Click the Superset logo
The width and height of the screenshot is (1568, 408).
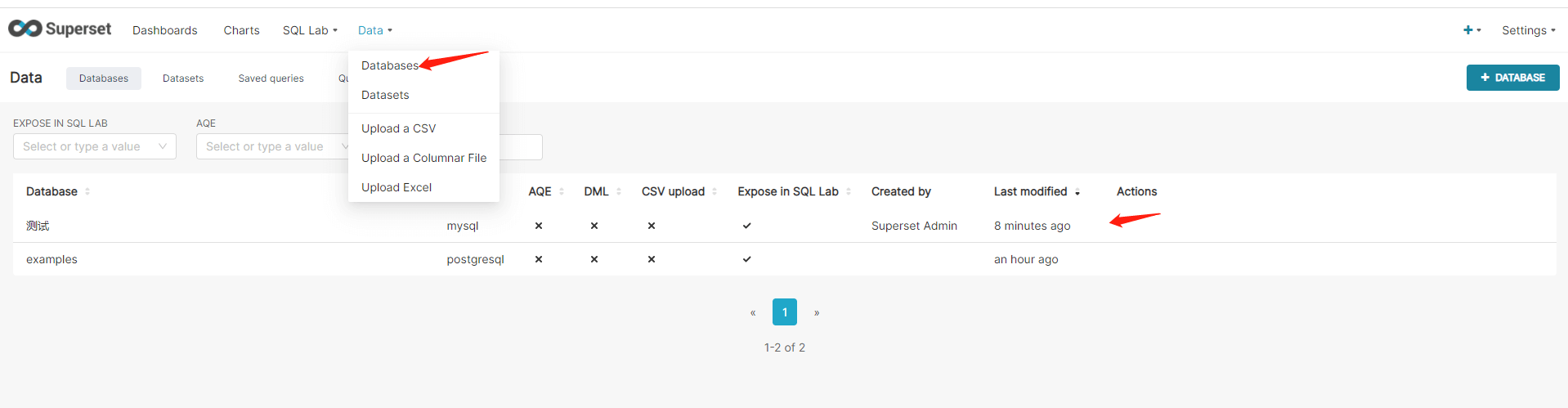click(60, 29)
